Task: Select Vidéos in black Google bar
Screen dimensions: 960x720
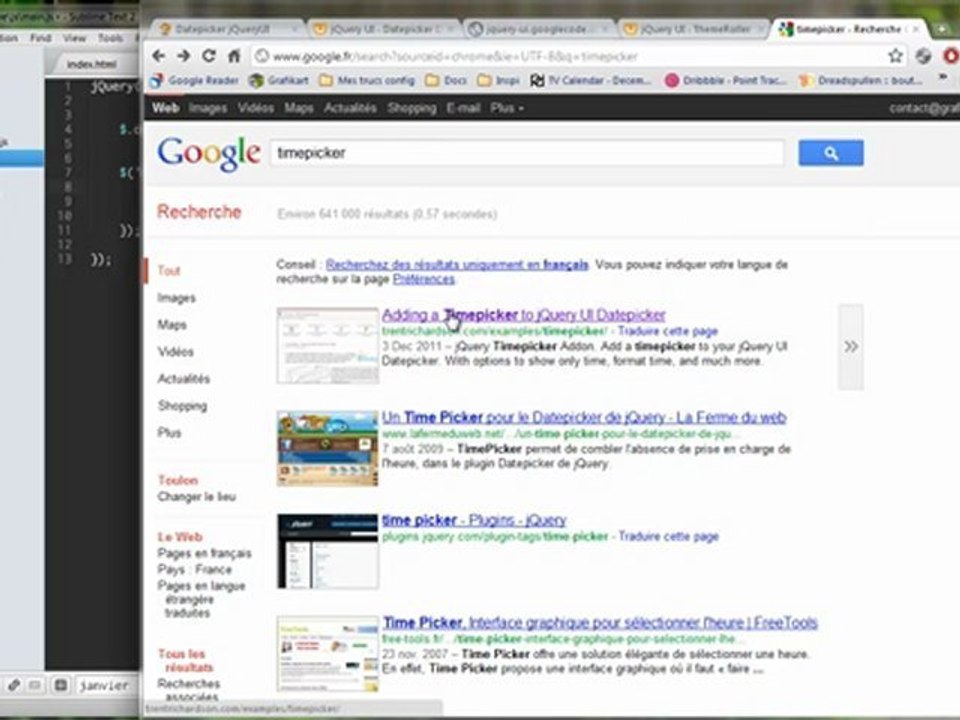Action: (x=256, y=108)
